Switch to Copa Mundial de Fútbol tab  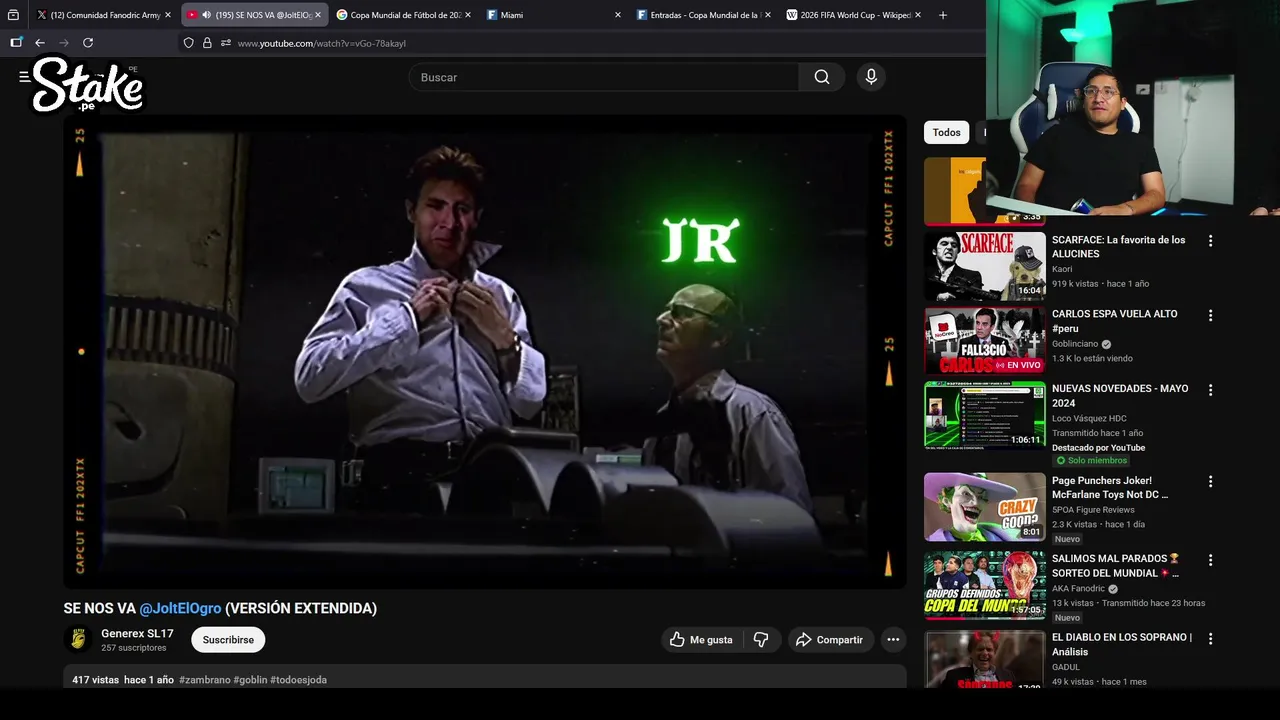coord(403,15)
